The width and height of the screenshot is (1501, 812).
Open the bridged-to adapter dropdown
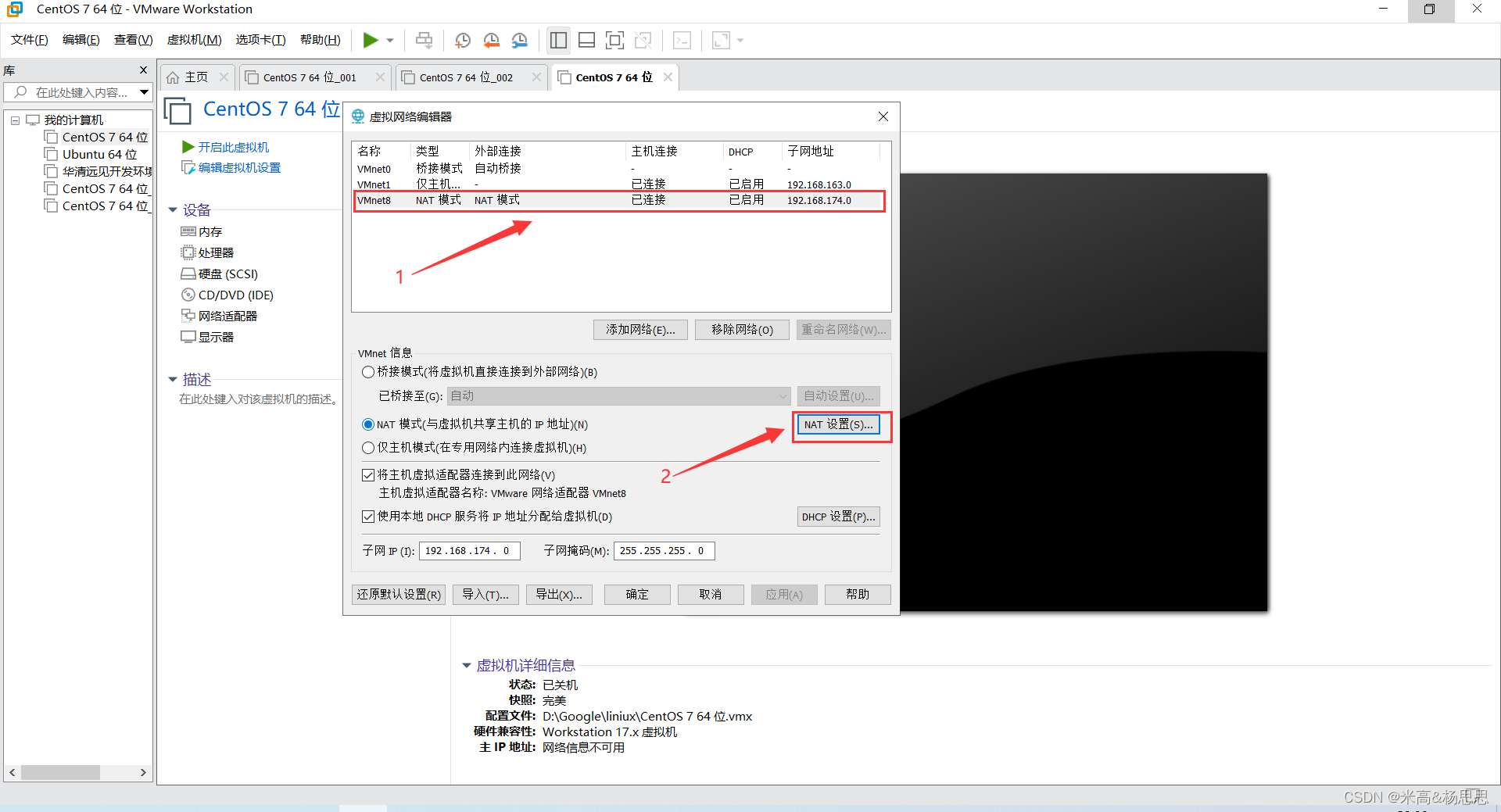783,396
